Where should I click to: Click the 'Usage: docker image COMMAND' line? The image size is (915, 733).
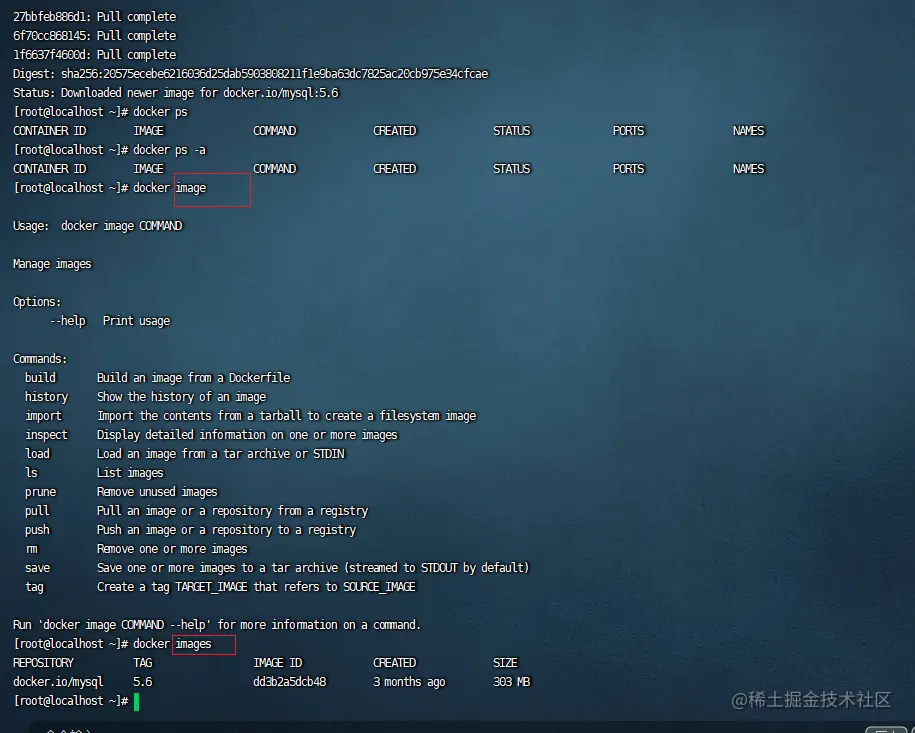click(x=97, y=226)
